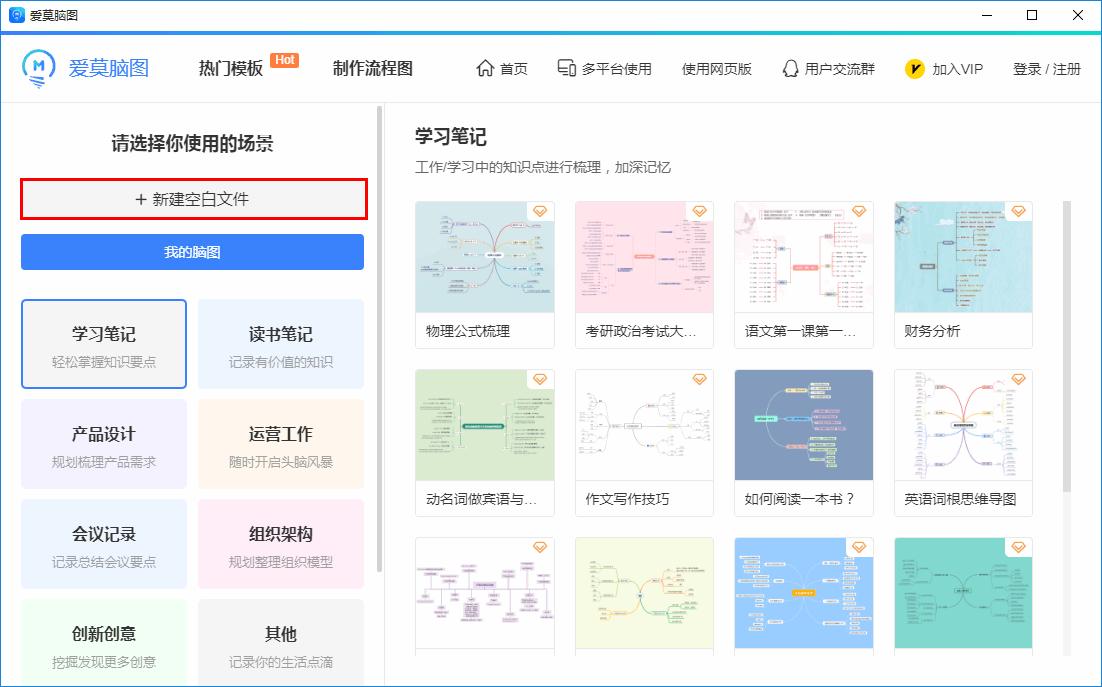
Task: Select the 组织架构 scene category
Action: tap(281, 544)
